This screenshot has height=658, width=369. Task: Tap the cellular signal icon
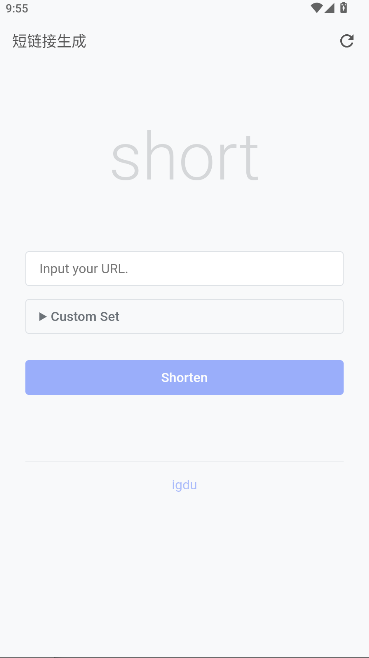tap(330, 8)
